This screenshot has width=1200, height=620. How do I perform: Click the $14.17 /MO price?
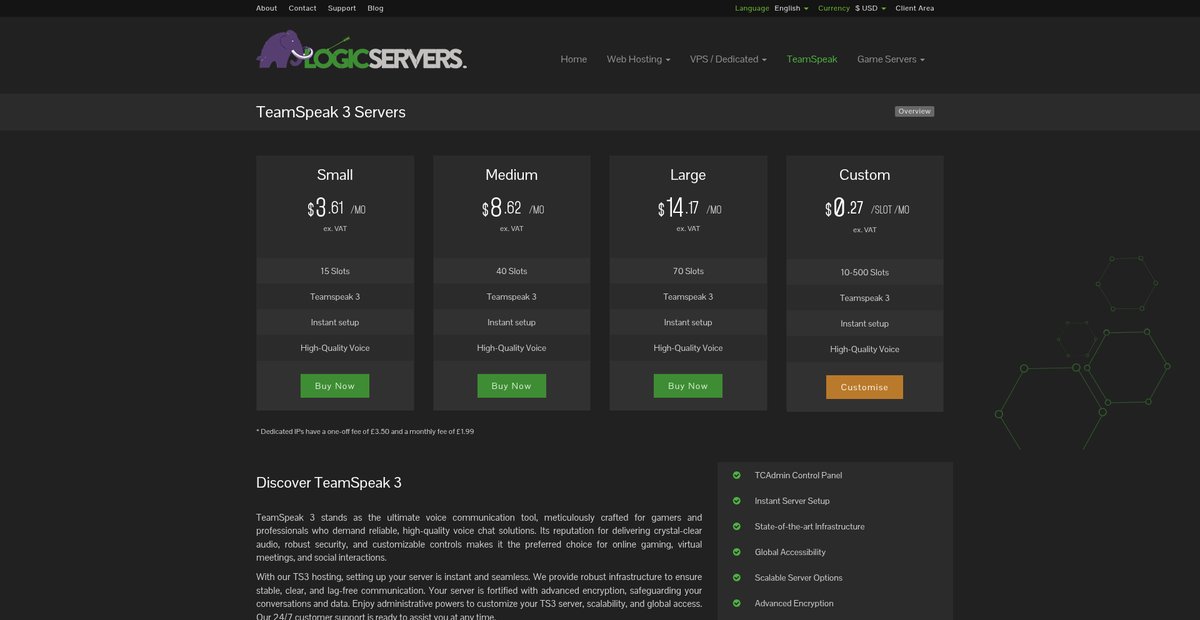(x=689, y=208)
